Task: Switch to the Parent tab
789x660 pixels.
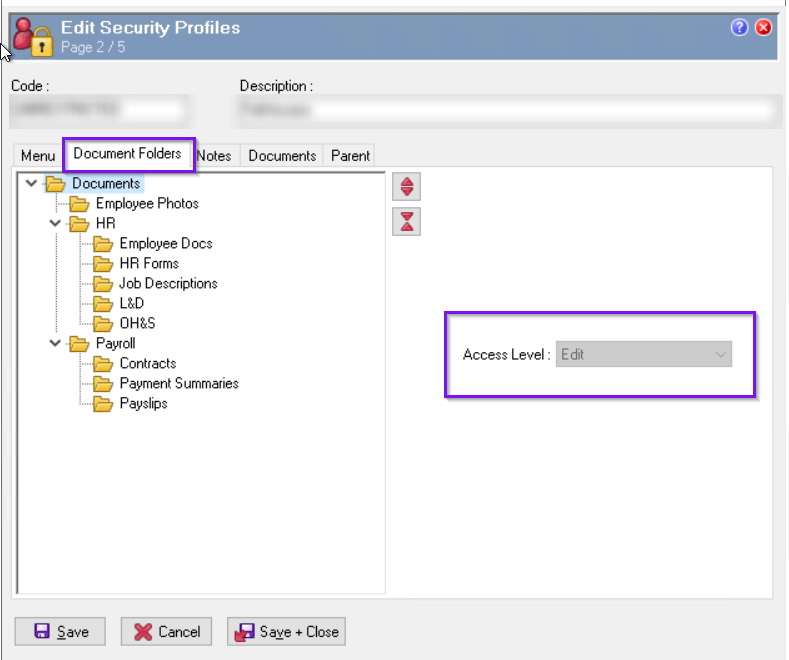Action: (350, 156)
